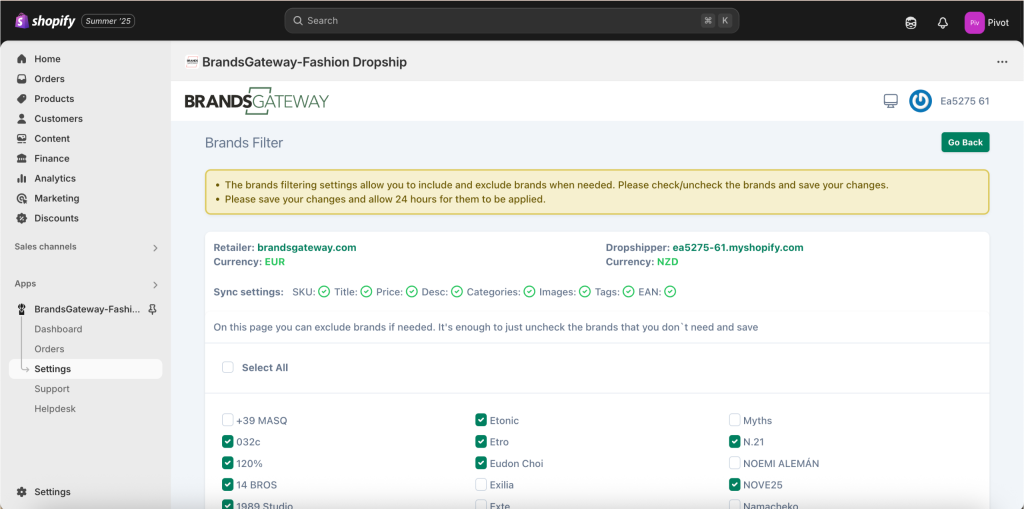
Task: Click the pin icon next to BrandsGateway app
Action: (152, 309)
